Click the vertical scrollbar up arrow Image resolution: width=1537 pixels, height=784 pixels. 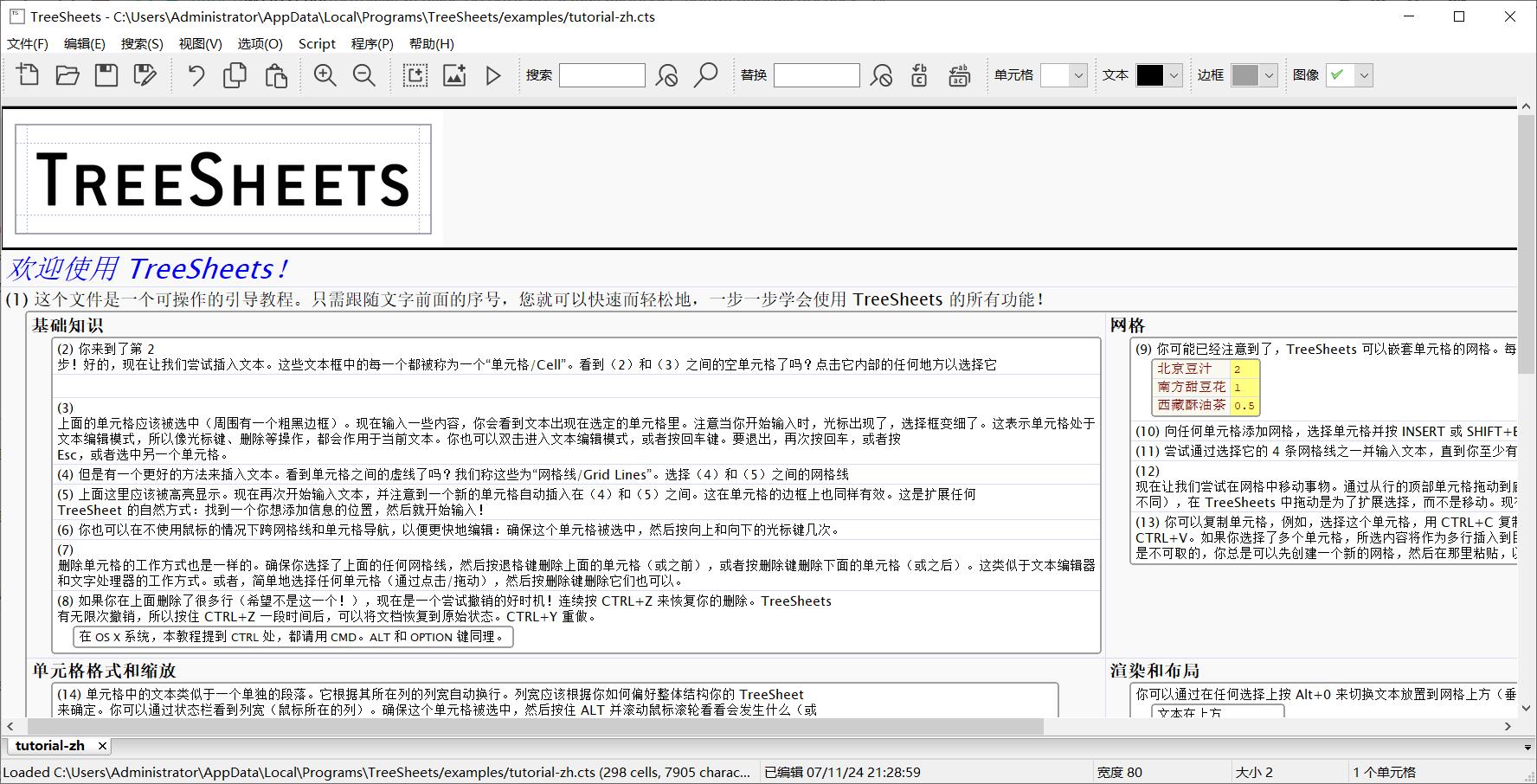click(1525, 106)
